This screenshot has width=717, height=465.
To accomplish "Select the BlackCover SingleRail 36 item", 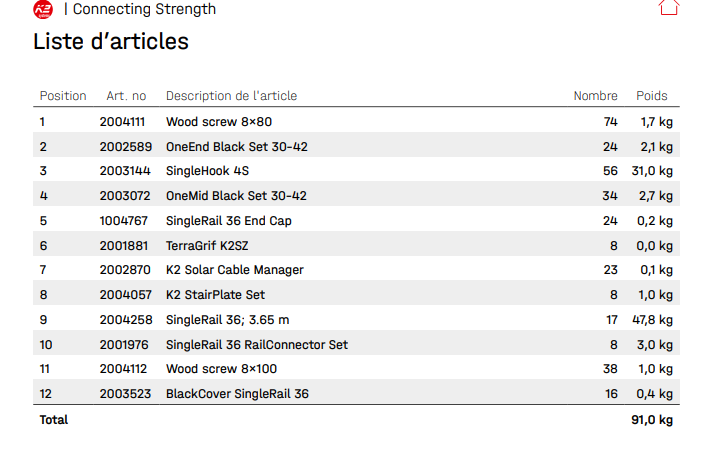I will [237, 394].
